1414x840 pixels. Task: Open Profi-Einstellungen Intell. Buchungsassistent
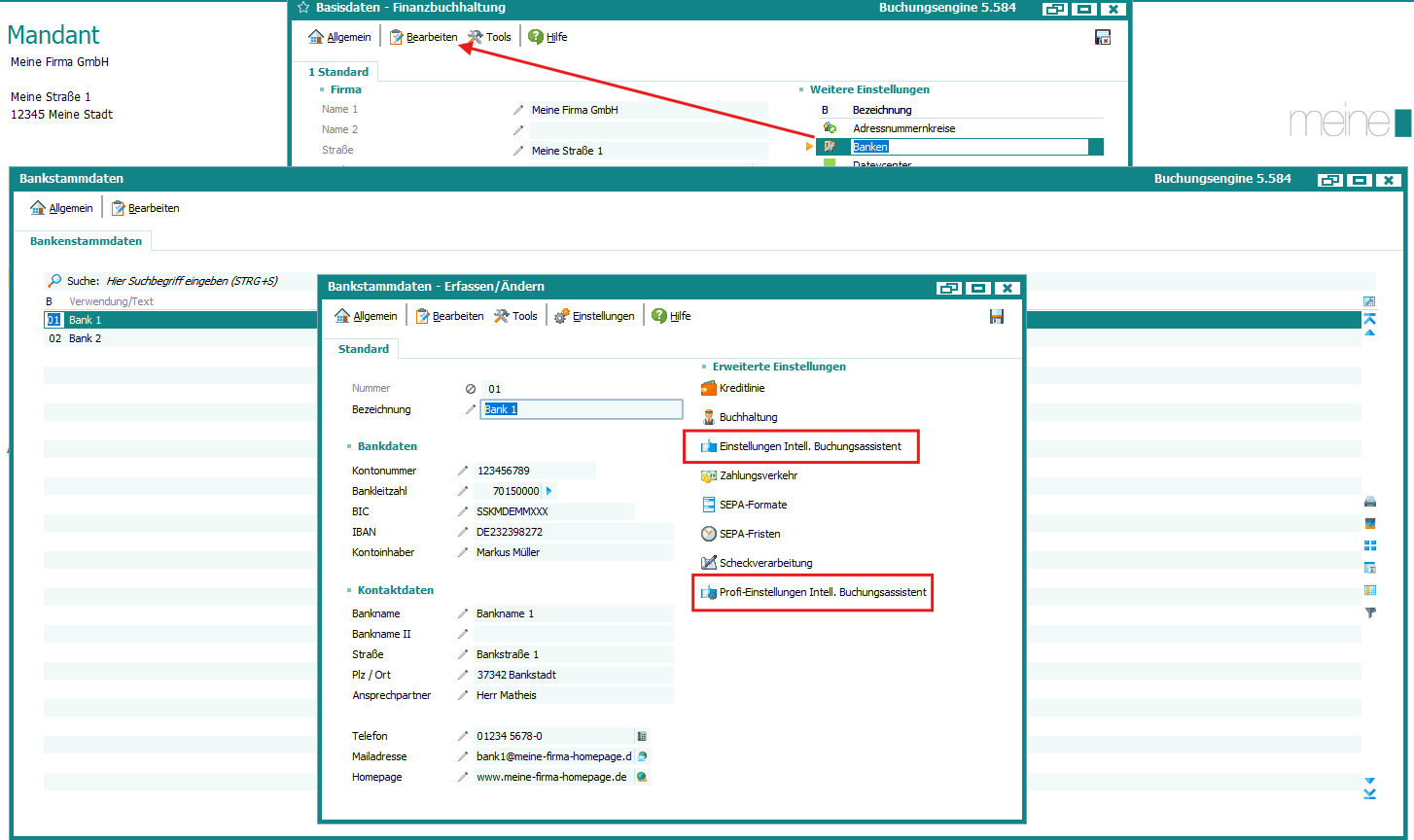click(822, 592)
